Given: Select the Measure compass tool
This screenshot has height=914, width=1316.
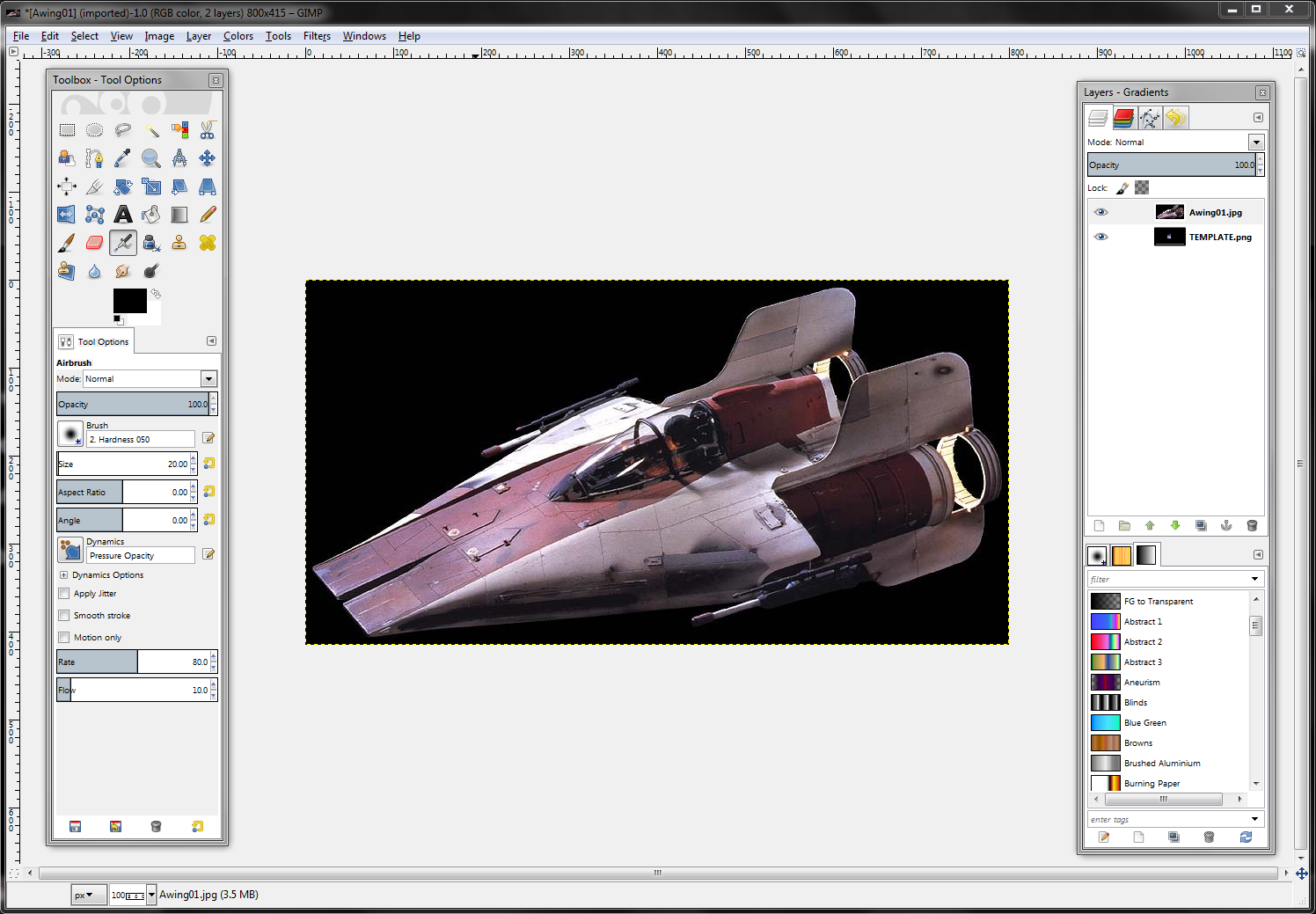Looking at the screenshot, I should tap(179, 158).
